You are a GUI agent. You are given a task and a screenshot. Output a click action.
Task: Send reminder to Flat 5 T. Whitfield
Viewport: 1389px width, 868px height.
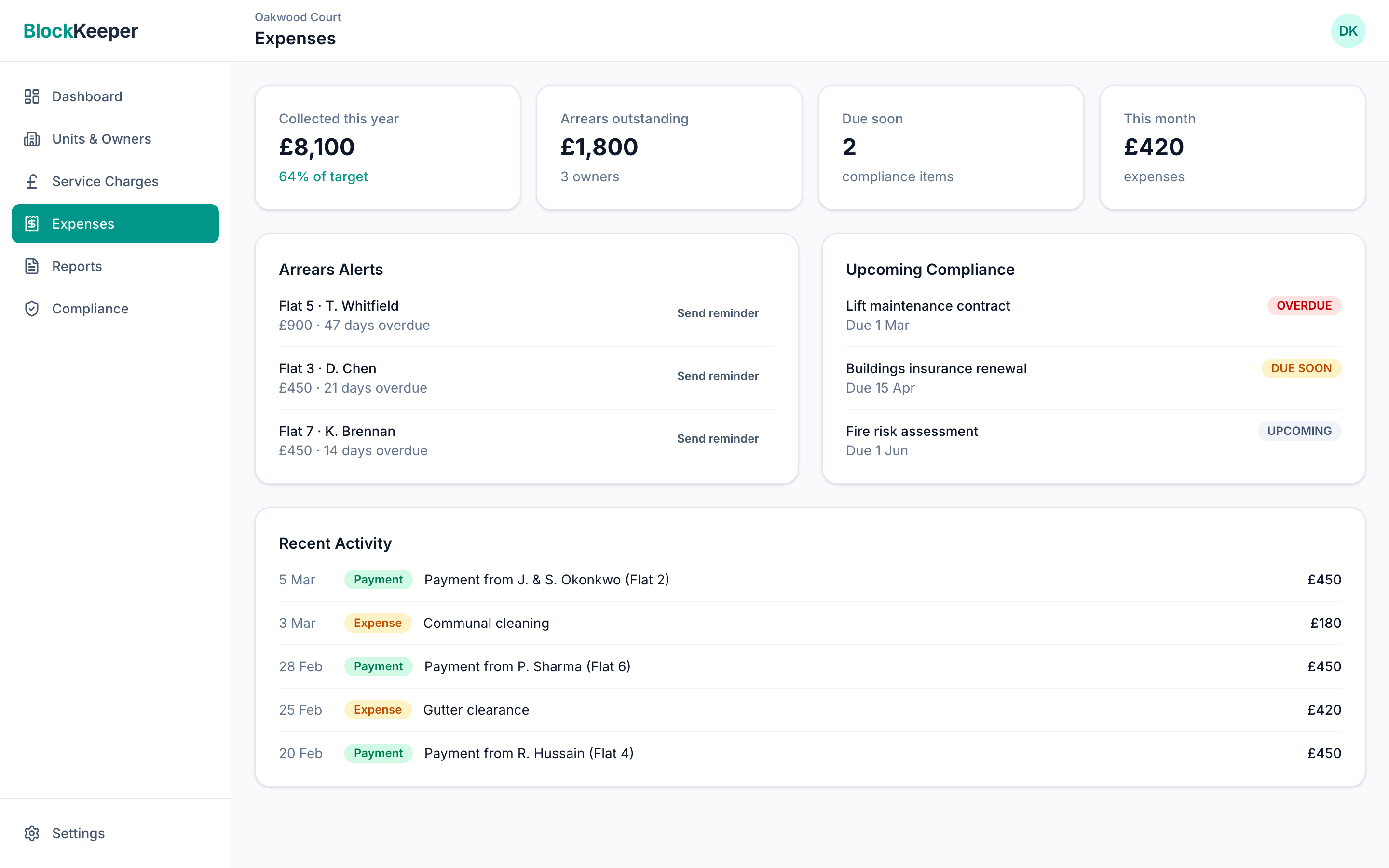pyautogui.click(x=718, y=313)
